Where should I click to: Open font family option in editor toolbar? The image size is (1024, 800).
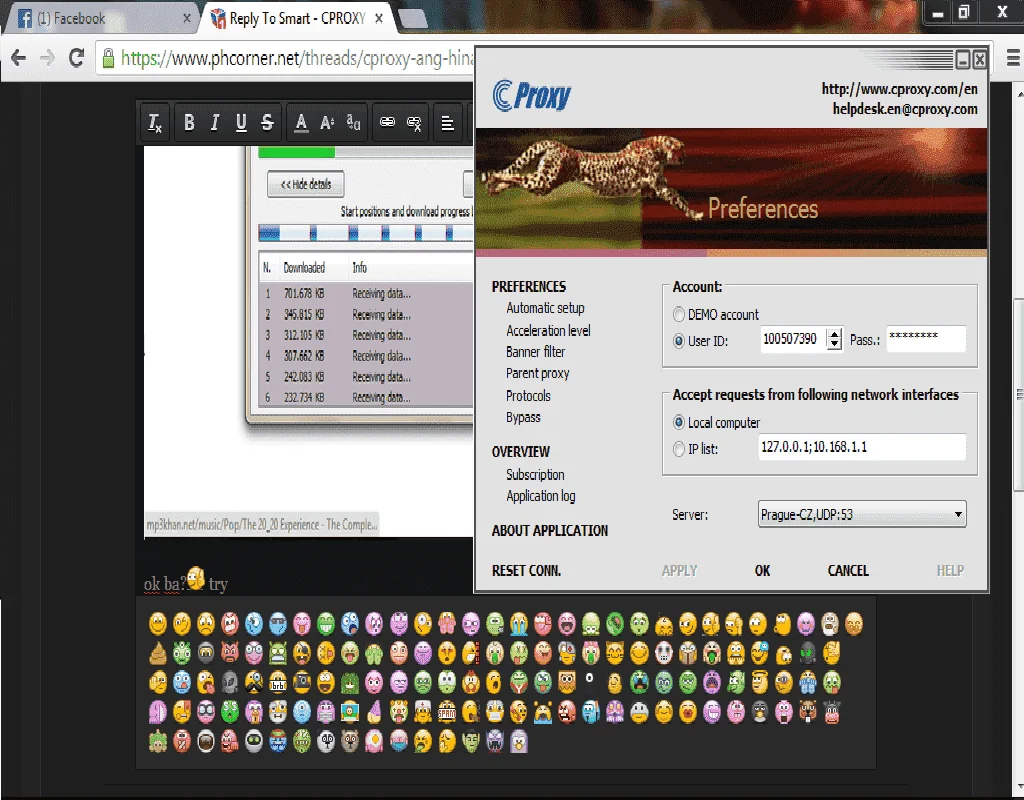[x=353, y=122]
